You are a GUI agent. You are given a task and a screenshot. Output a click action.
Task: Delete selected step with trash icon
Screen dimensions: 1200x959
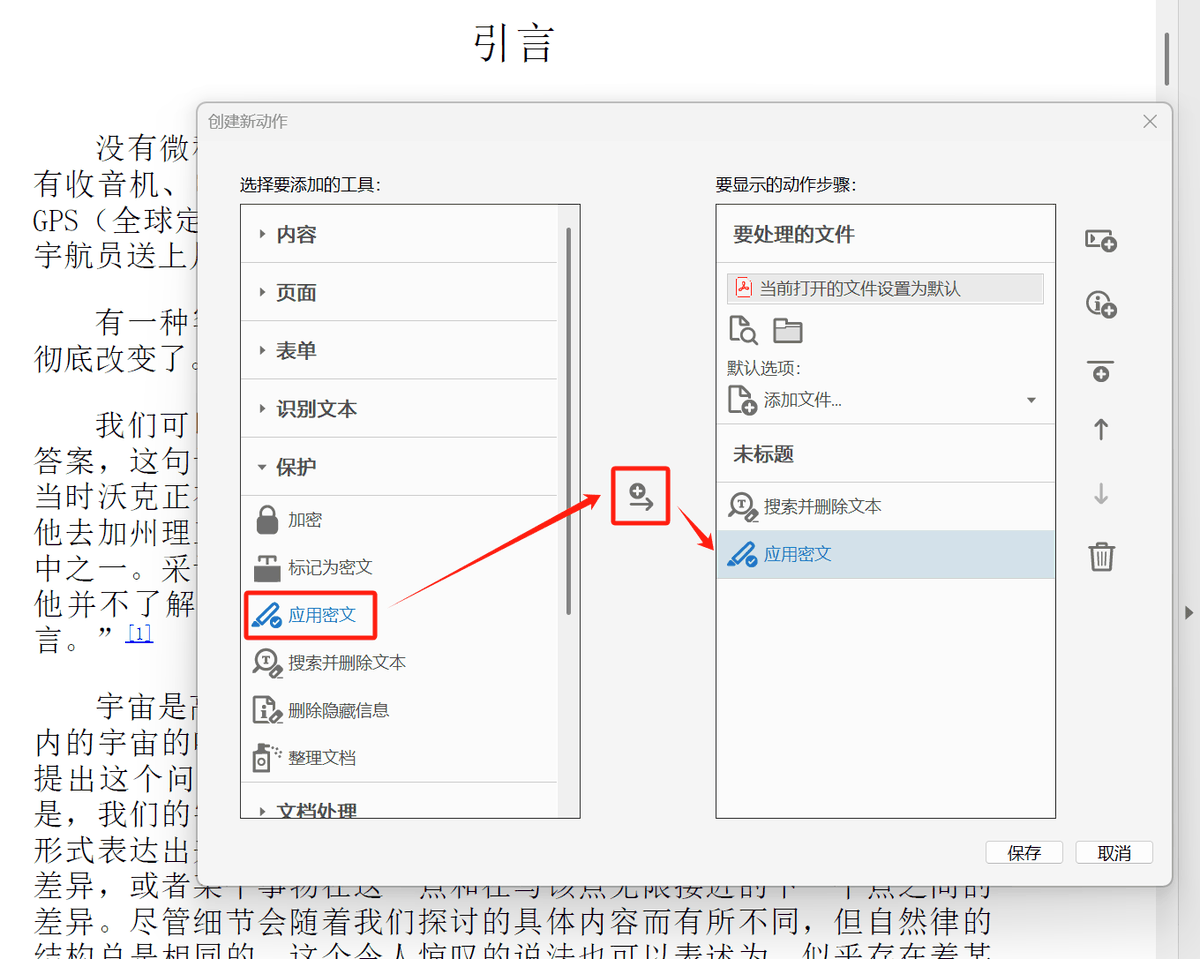(x=1101, y=556)
